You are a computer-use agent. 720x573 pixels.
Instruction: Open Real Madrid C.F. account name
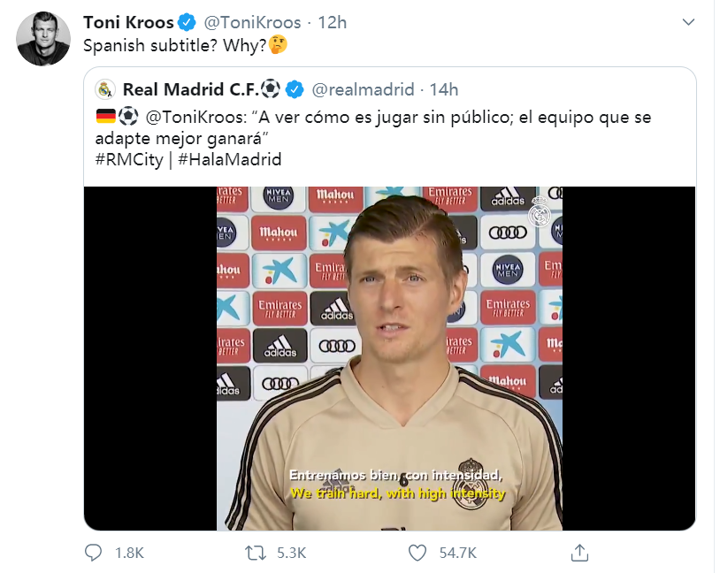click(193, 90)
